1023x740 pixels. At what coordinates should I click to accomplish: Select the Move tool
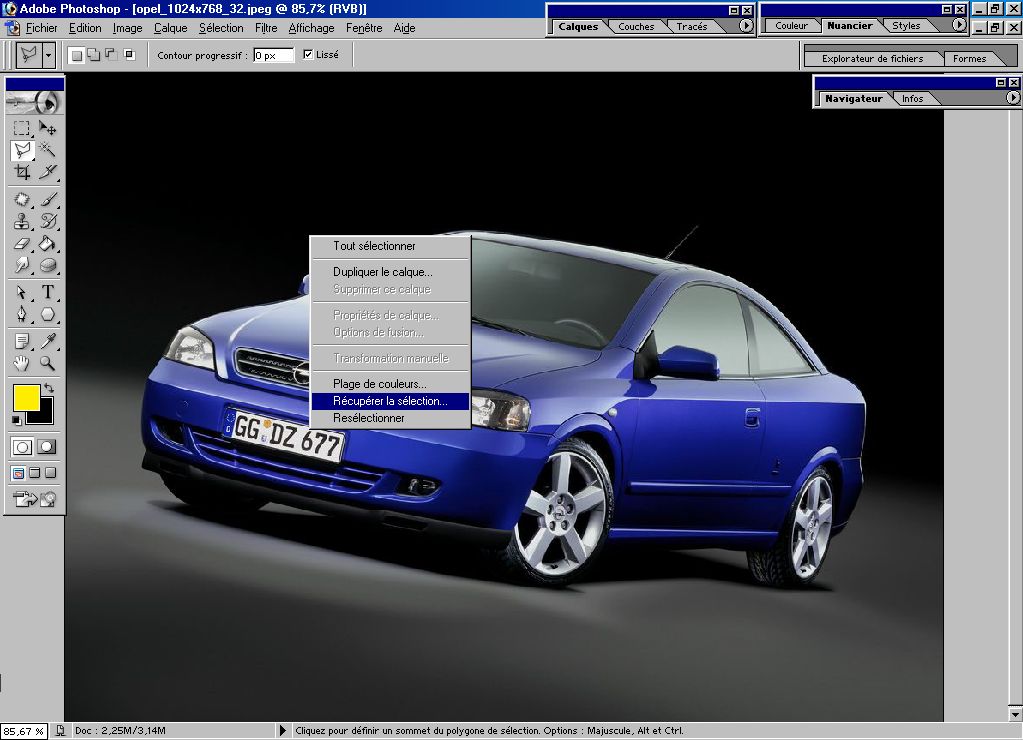coord(47,128)
